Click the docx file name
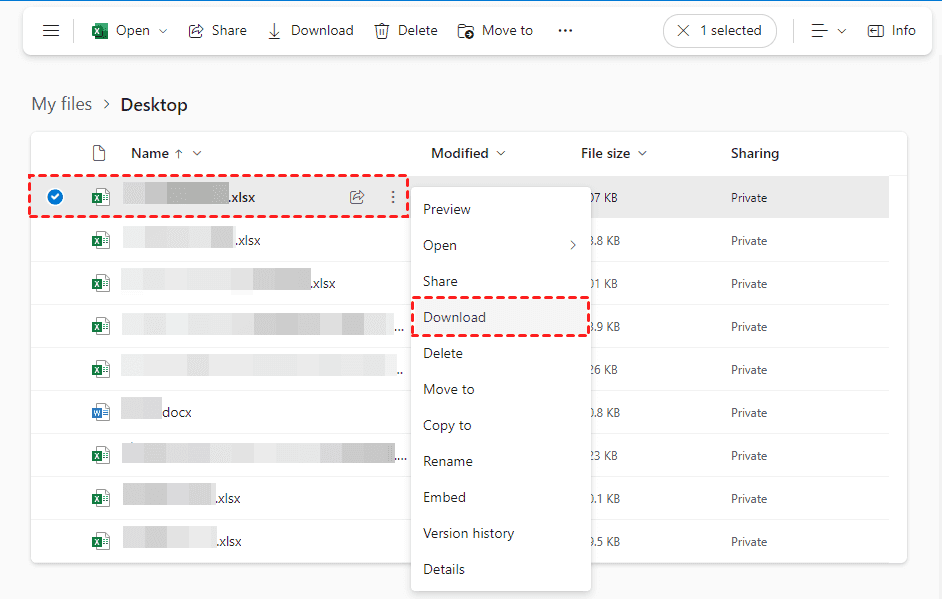The width and height of the screenshot is (942, 599). (x=157, y=412)
